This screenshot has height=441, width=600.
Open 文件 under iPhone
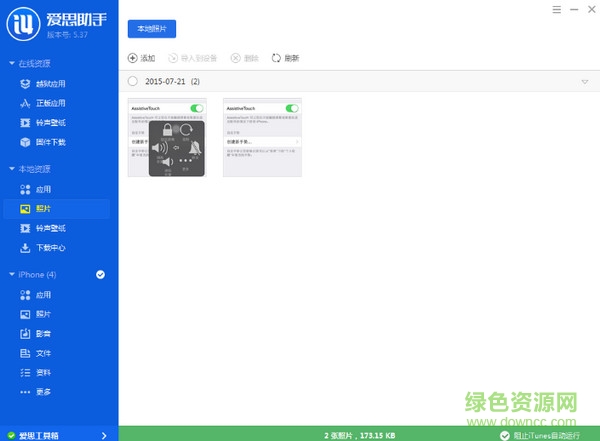pos(43,352)
